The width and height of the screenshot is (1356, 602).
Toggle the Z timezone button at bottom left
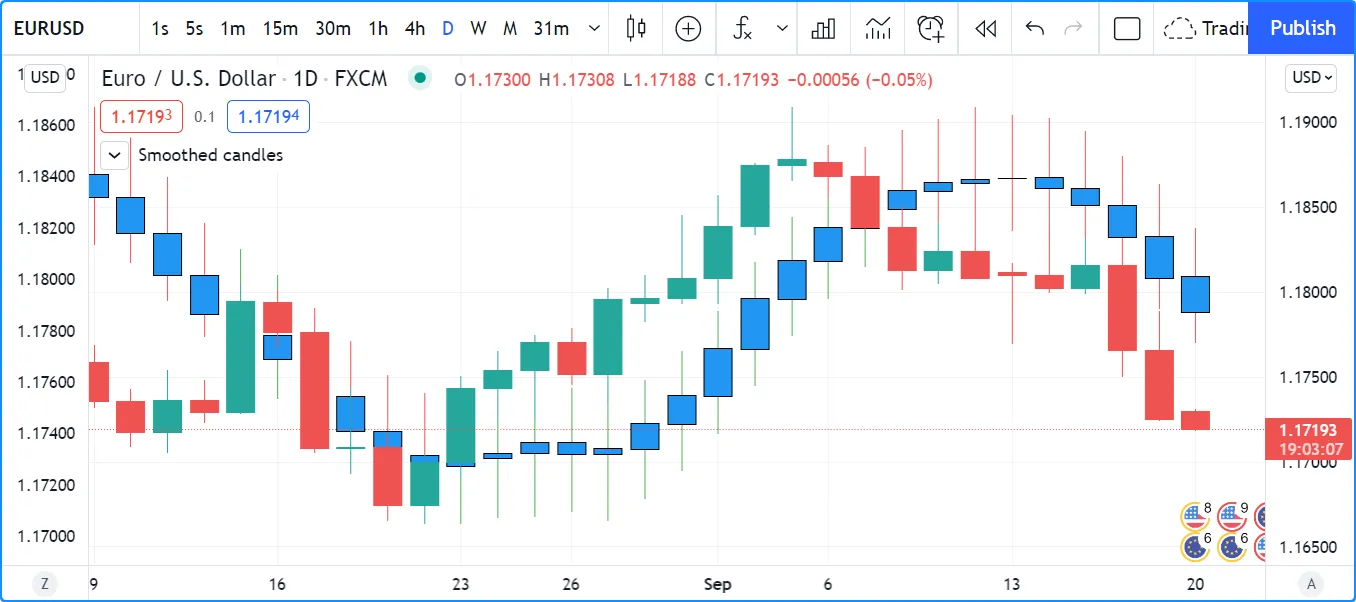(x=44, y=583)
